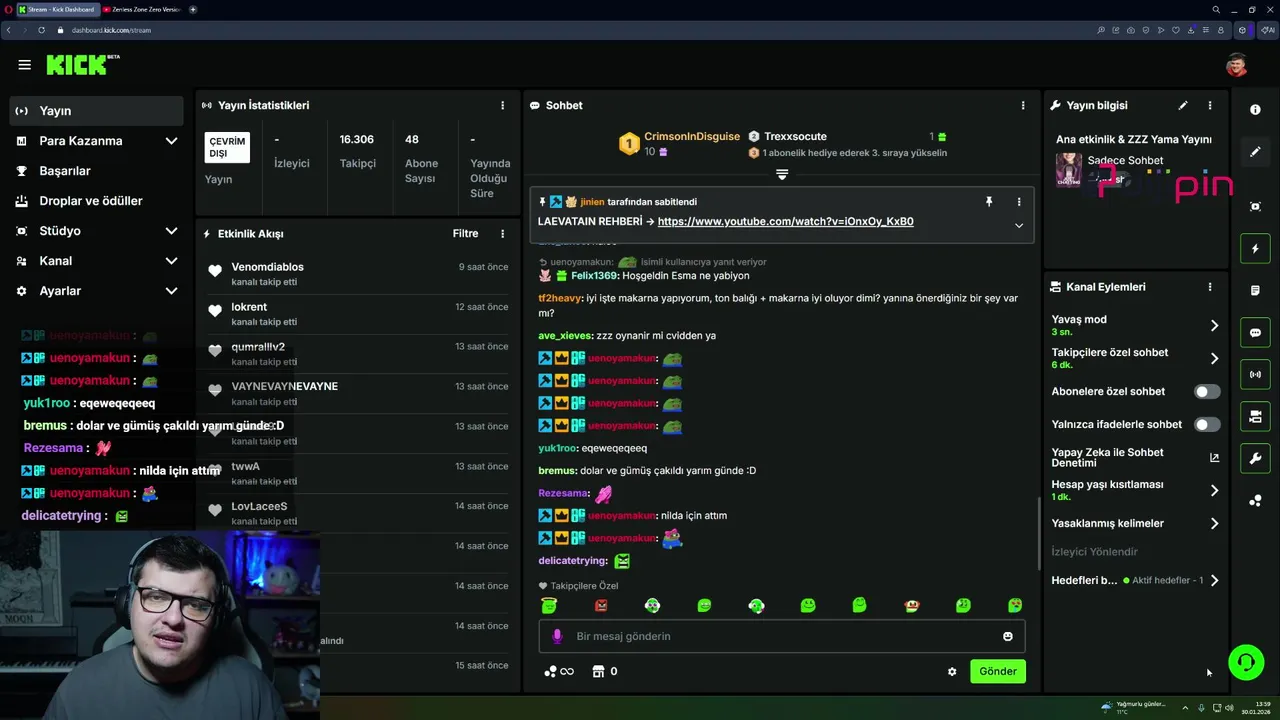Image resolution: width=1280 pixels, height=720 pixels.
Task: Click the pencil icon in right sidebar
Action: (1255, 152)
